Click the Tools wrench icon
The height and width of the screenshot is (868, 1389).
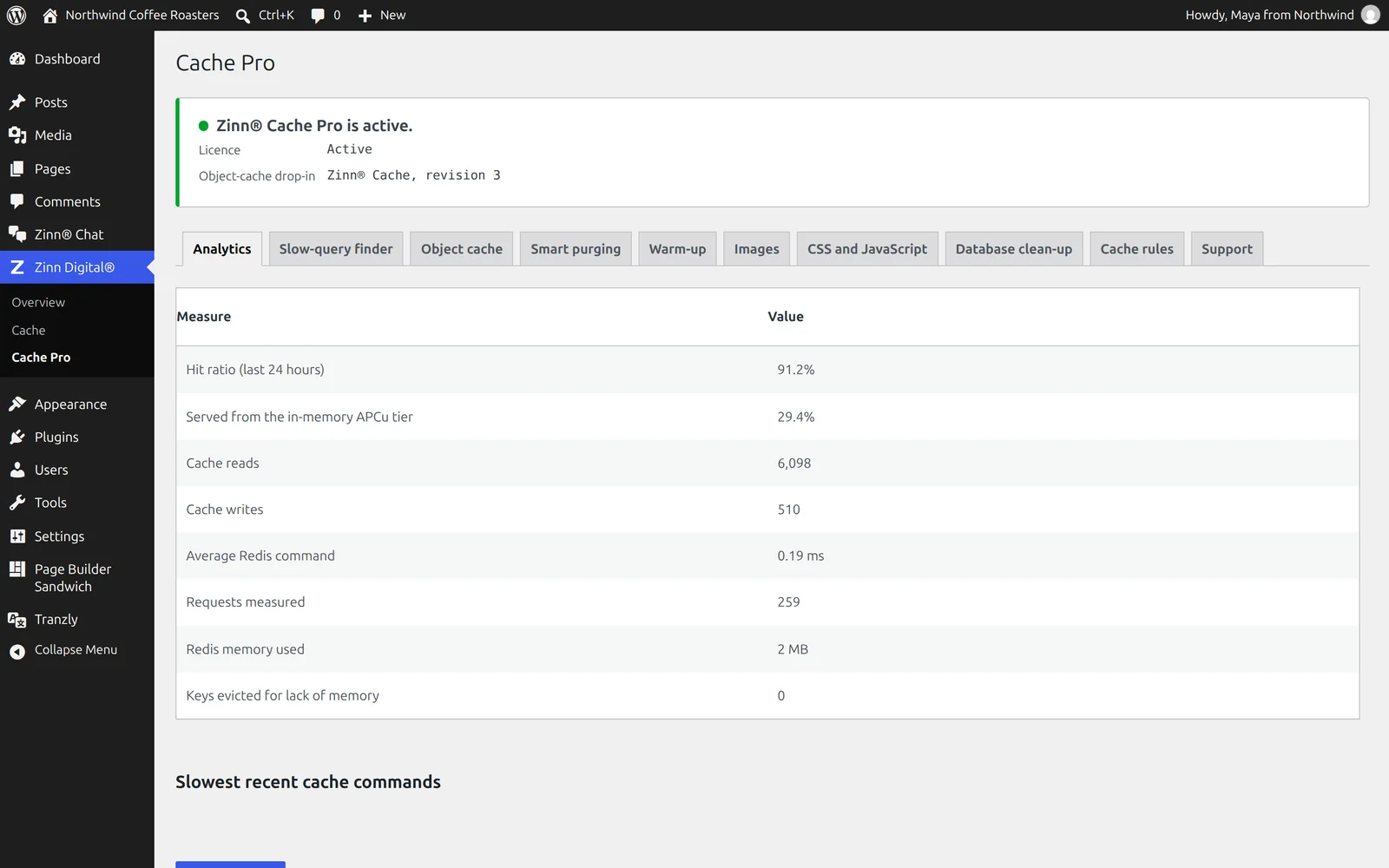(x=17, y=503)
